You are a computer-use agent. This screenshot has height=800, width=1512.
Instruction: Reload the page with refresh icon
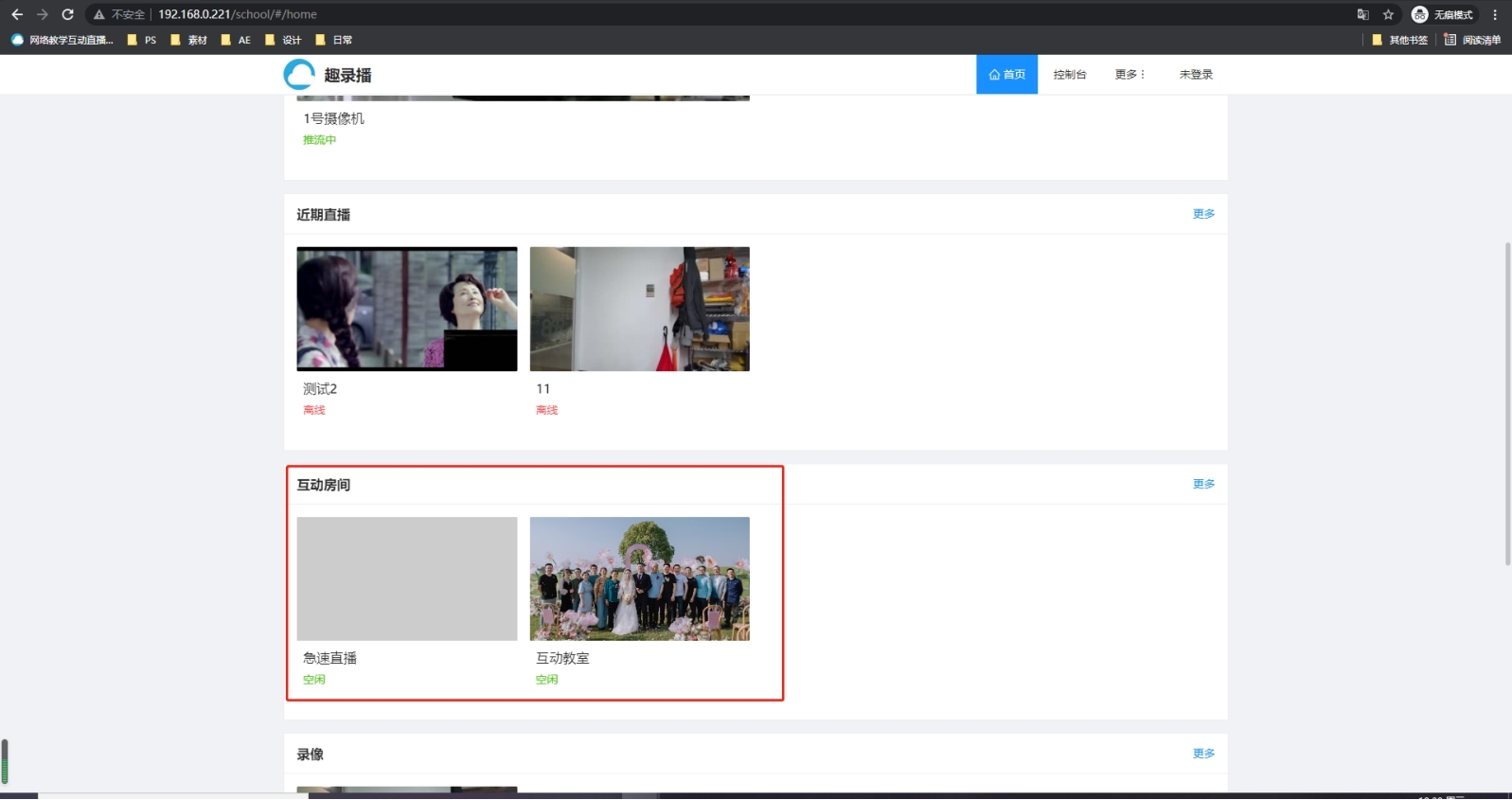pyautogui.click(x=67, y=14)
